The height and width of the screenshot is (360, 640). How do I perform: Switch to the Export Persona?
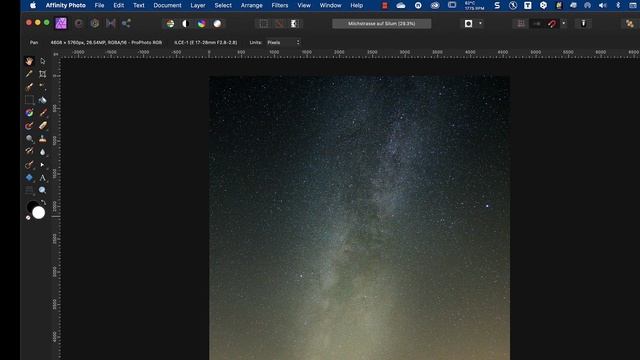(x=126, y=24)
